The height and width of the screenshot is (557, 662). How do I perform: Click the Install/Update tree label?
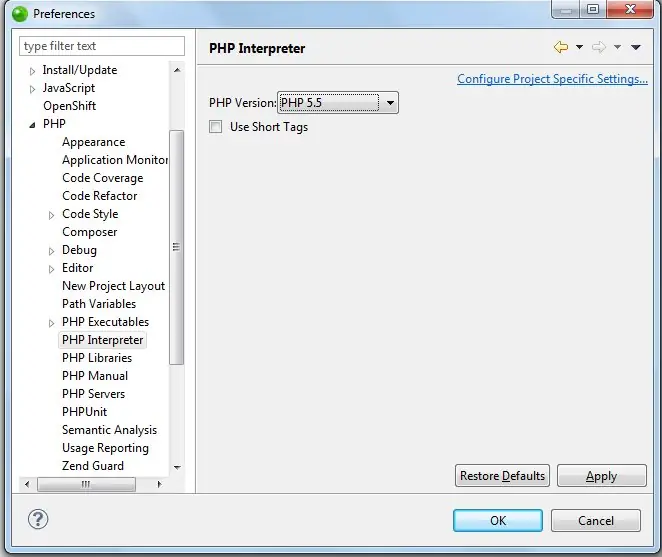(80, 70)
